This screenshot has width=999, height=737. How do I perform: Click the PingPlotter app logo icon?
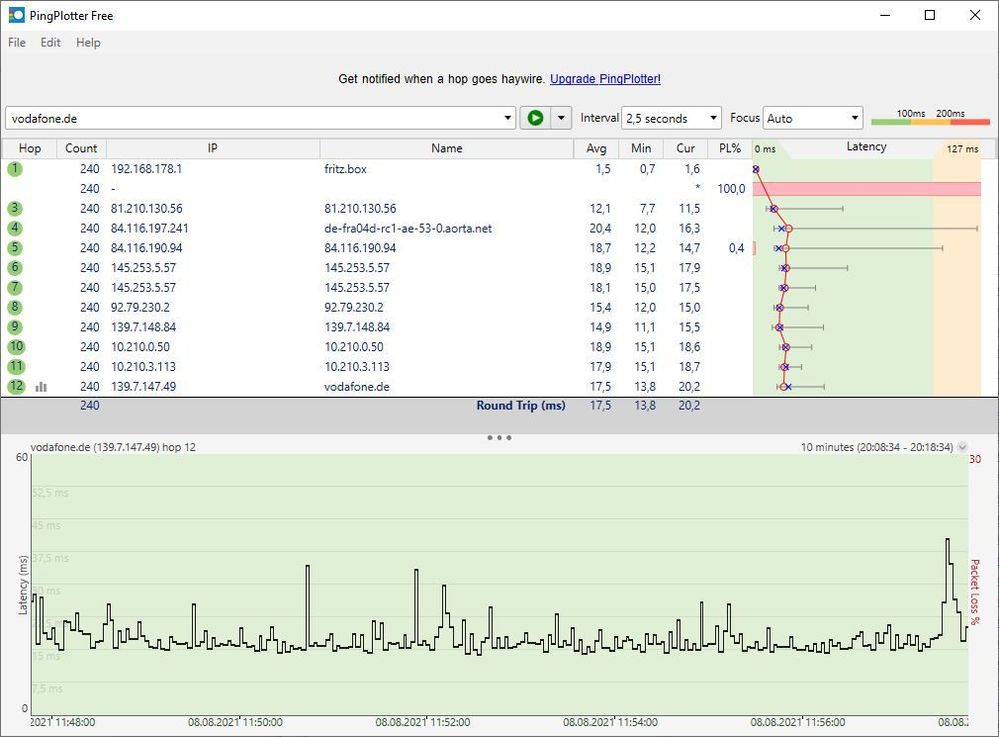(16, 15)
